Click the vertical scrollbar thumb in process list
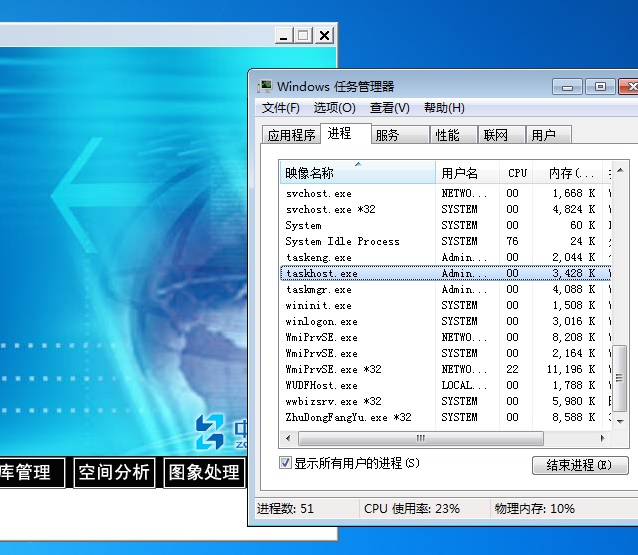Image resolution: width=638 pixels, height=555 pixels. [620, 378]
